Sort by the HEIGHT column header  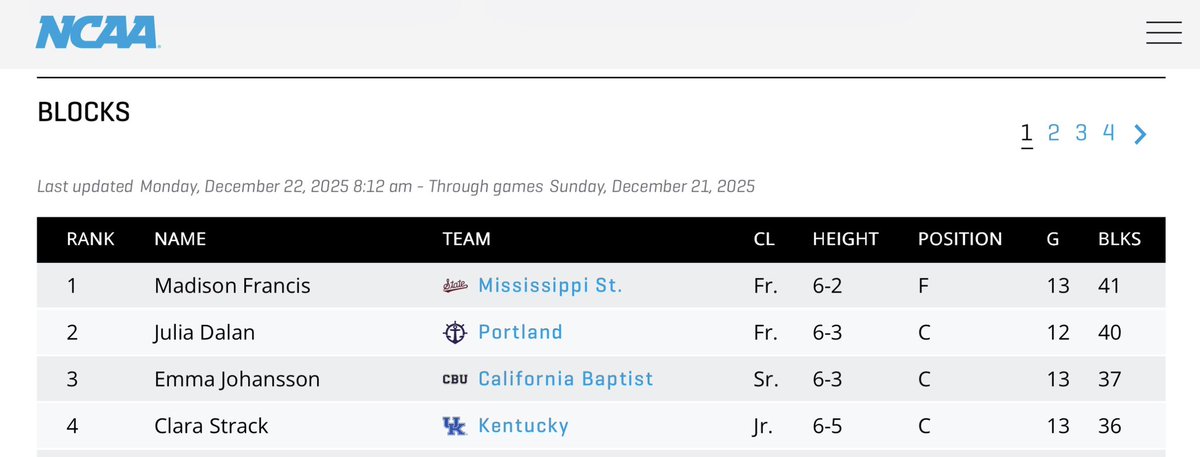point(845,239)
